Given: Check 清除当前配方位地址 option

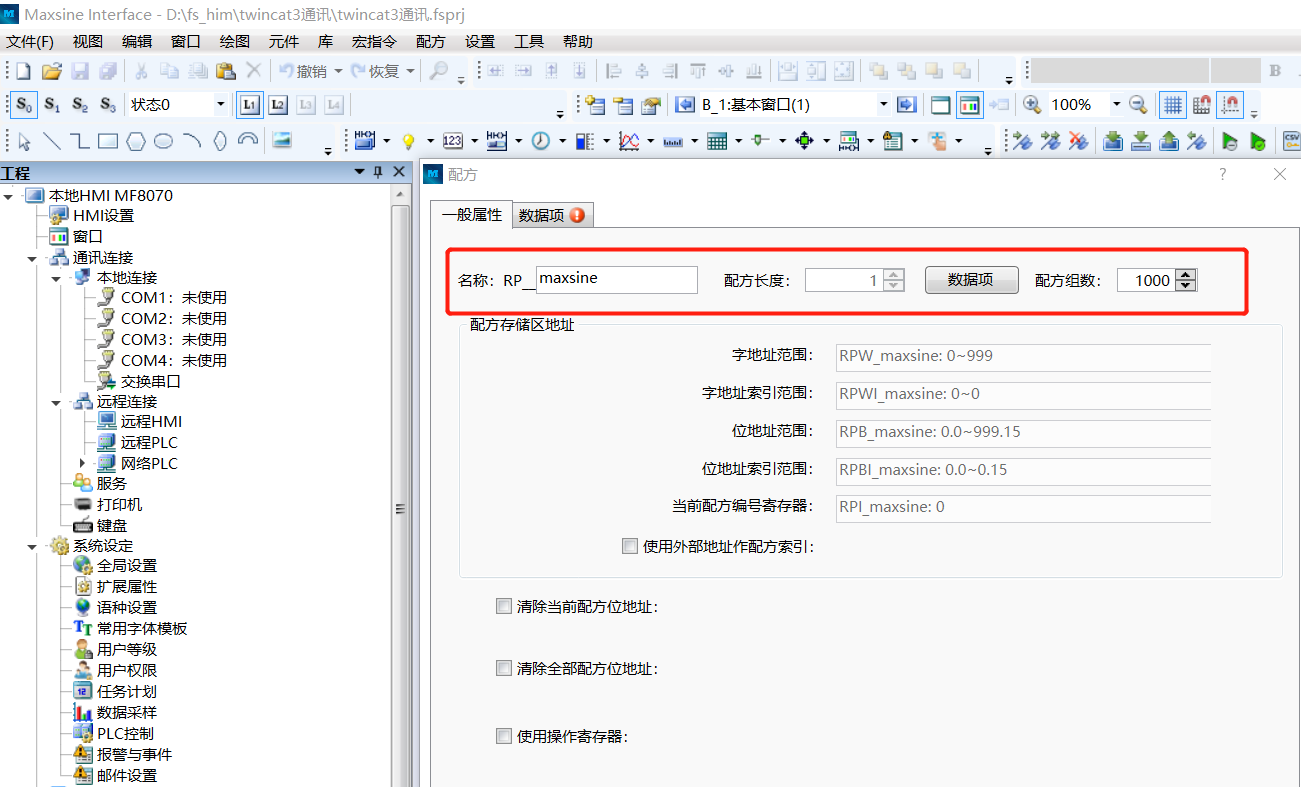Looking at the screenshot, I should click(x=504, y=606).
